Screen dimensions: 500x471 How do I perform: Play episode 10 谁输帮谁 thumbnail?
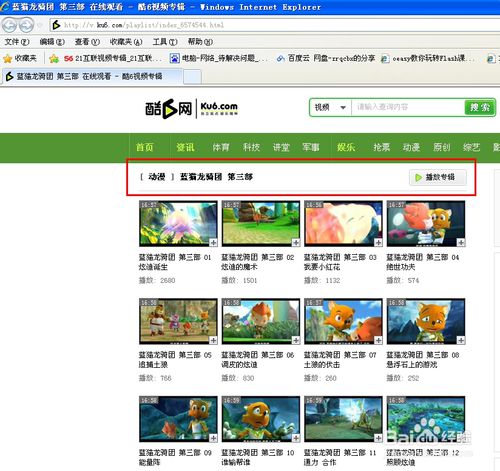261,419
